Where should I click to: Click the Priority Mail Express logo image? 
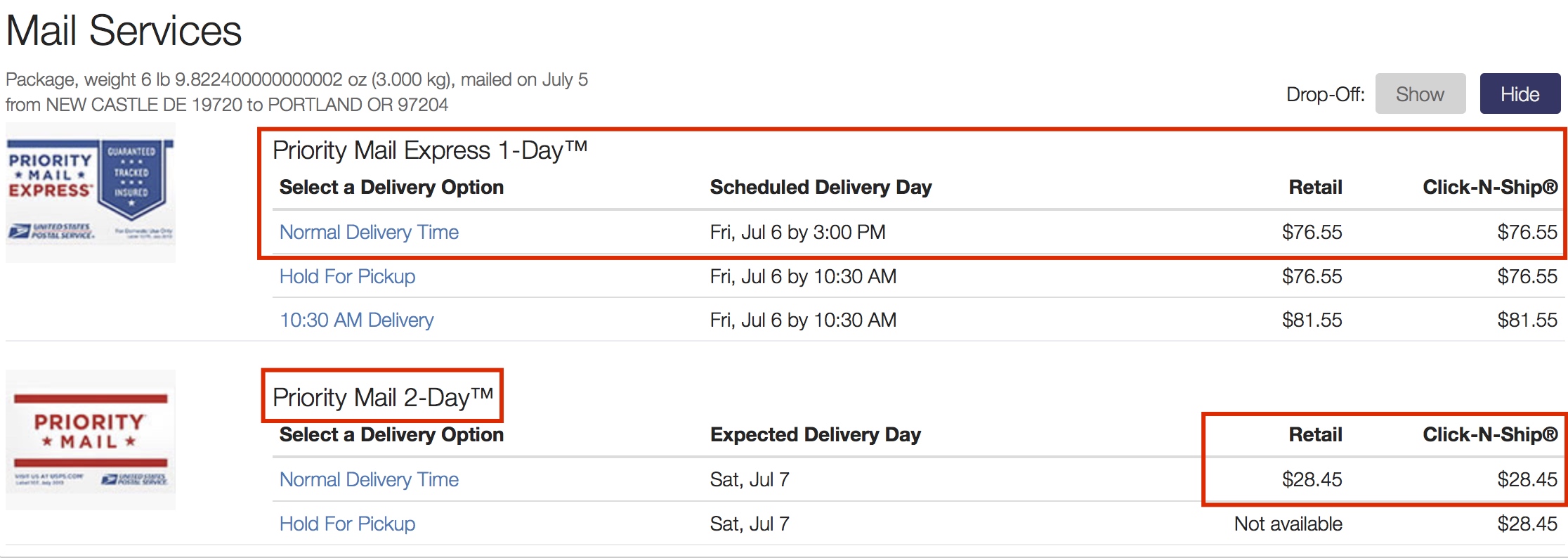click(x=91, y=193)
